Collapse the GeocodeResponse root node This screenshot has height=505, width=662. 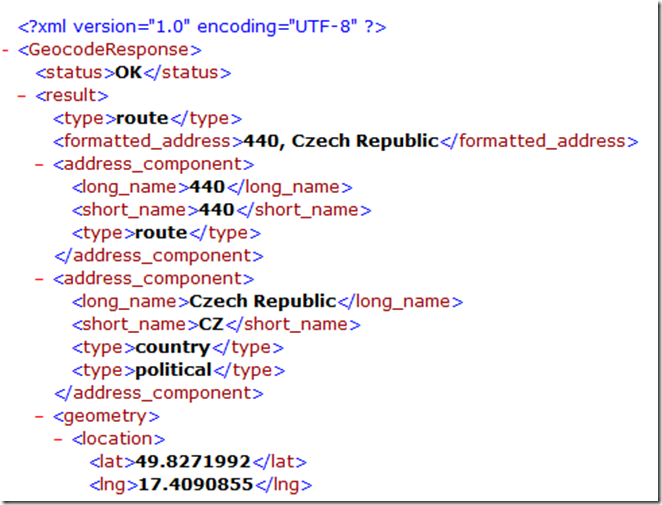[x=7, y=49]
